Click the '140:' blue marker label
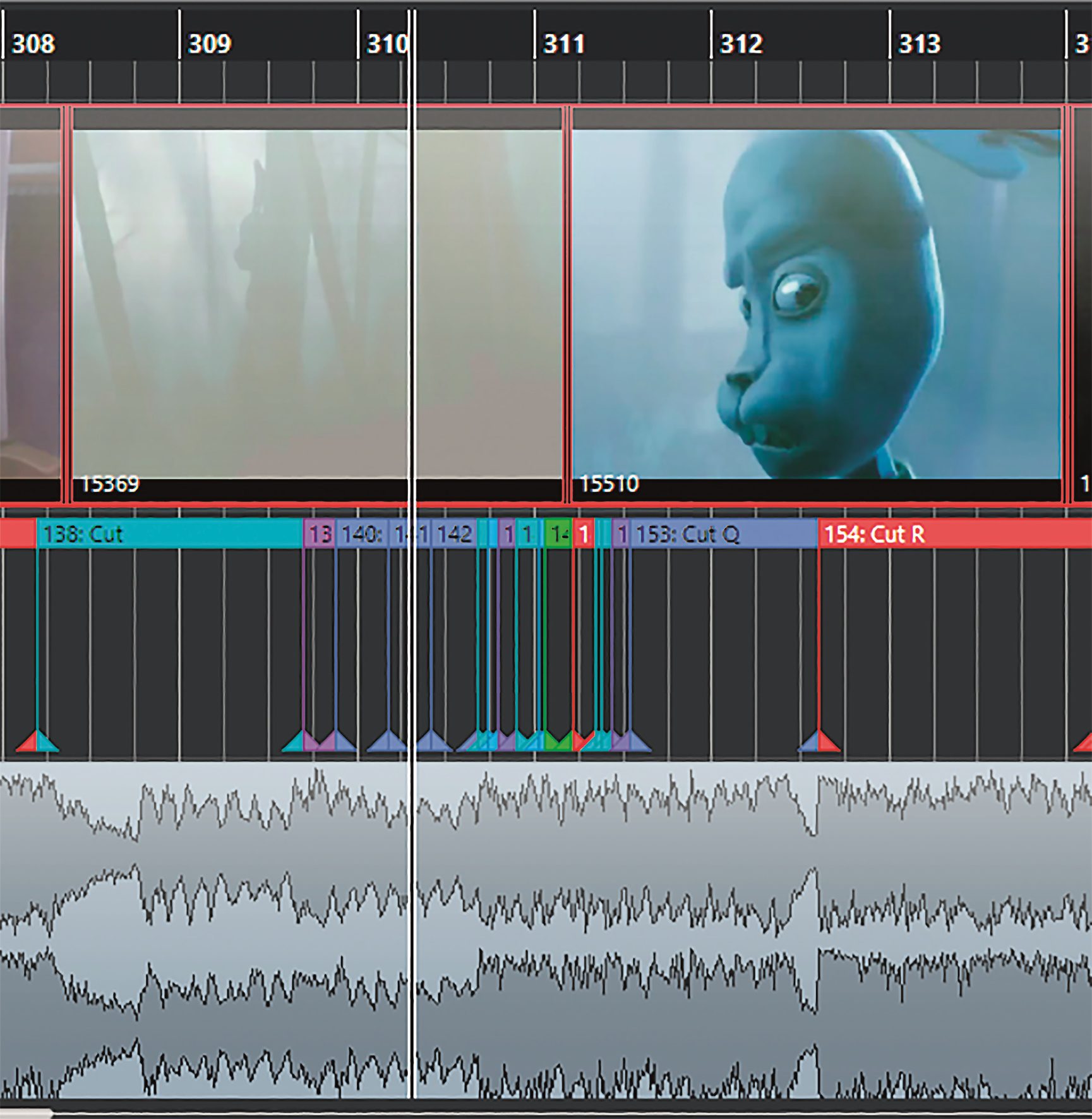 (361, 534)
